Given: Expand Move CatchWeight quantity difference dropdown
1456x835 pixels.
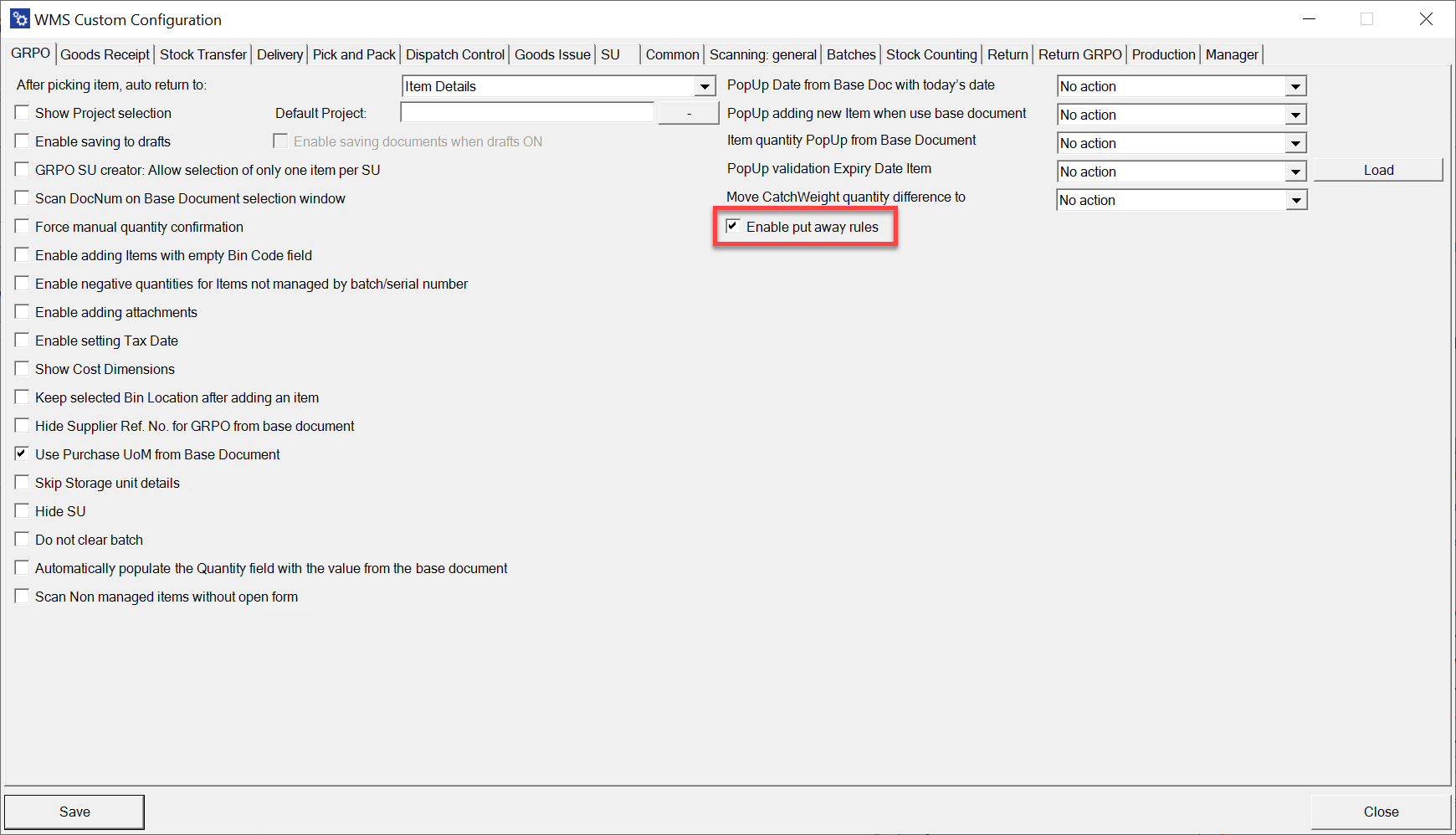Looking at the screenshot, I should point(1295,200).
